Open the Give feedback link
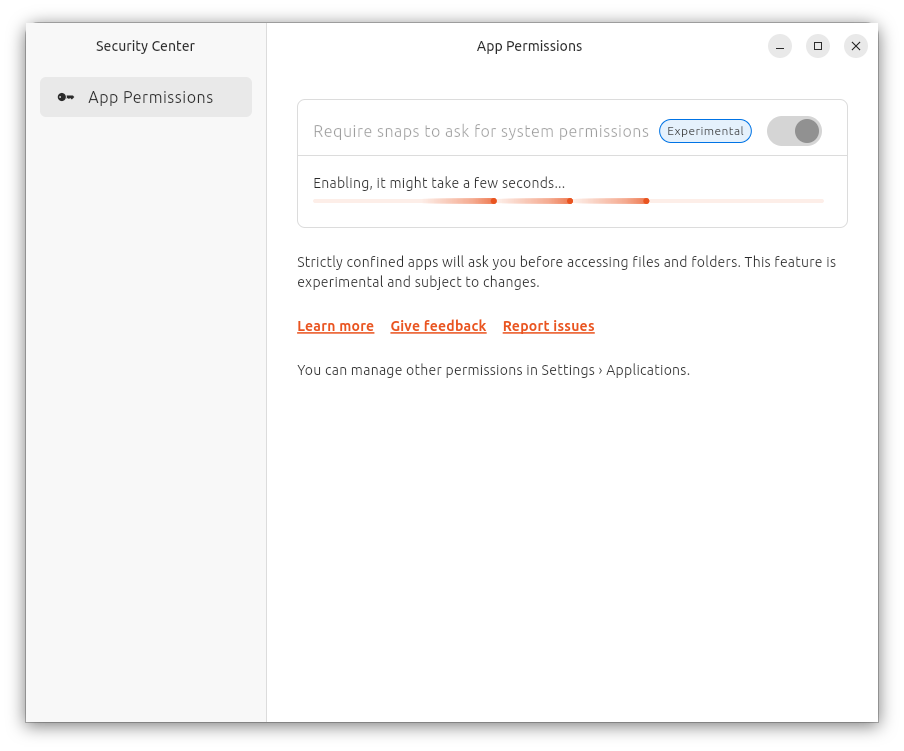Viewport: 904px width, 751px height. pos(438,326)
